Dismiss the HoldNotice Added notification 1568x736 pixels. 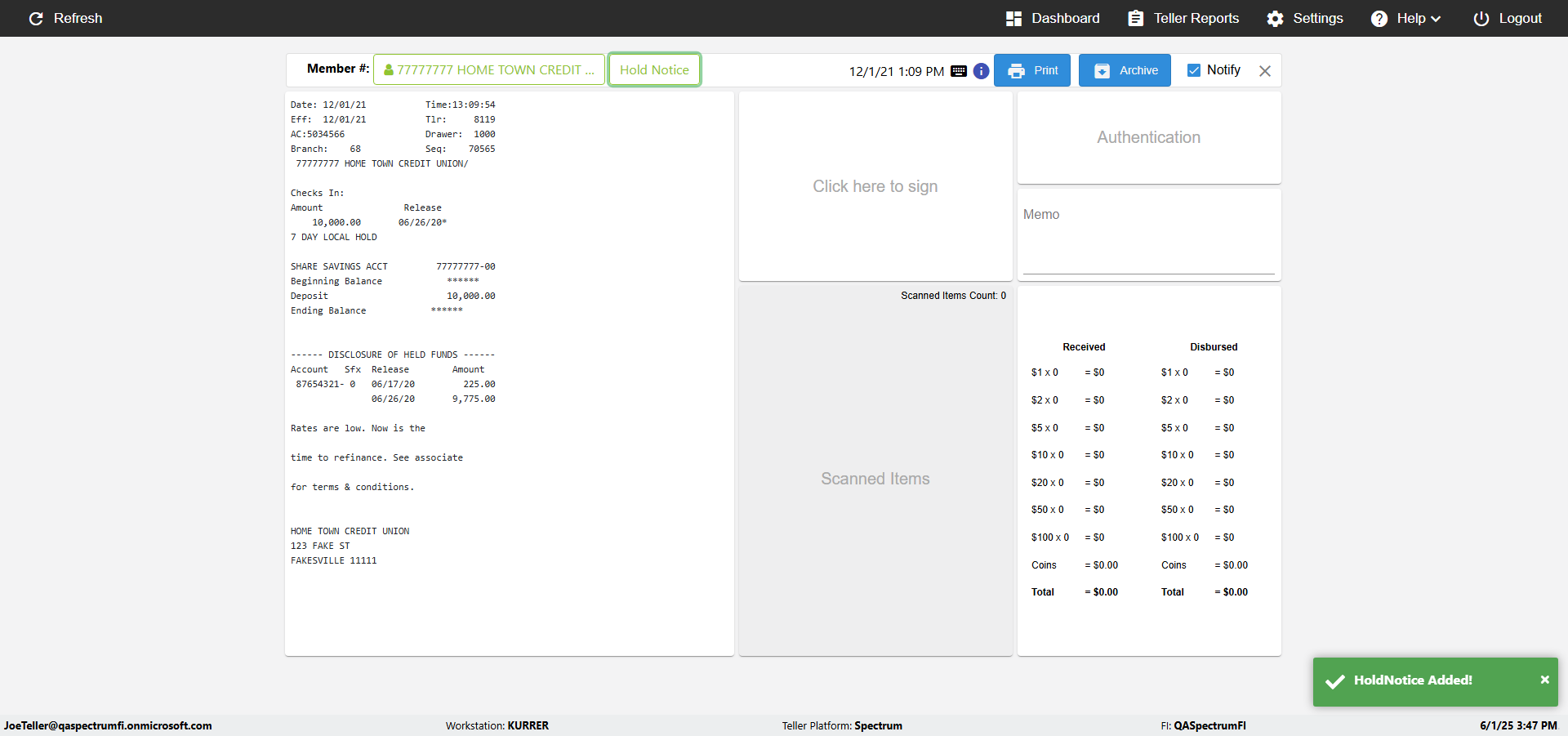tap(1544, 680)
